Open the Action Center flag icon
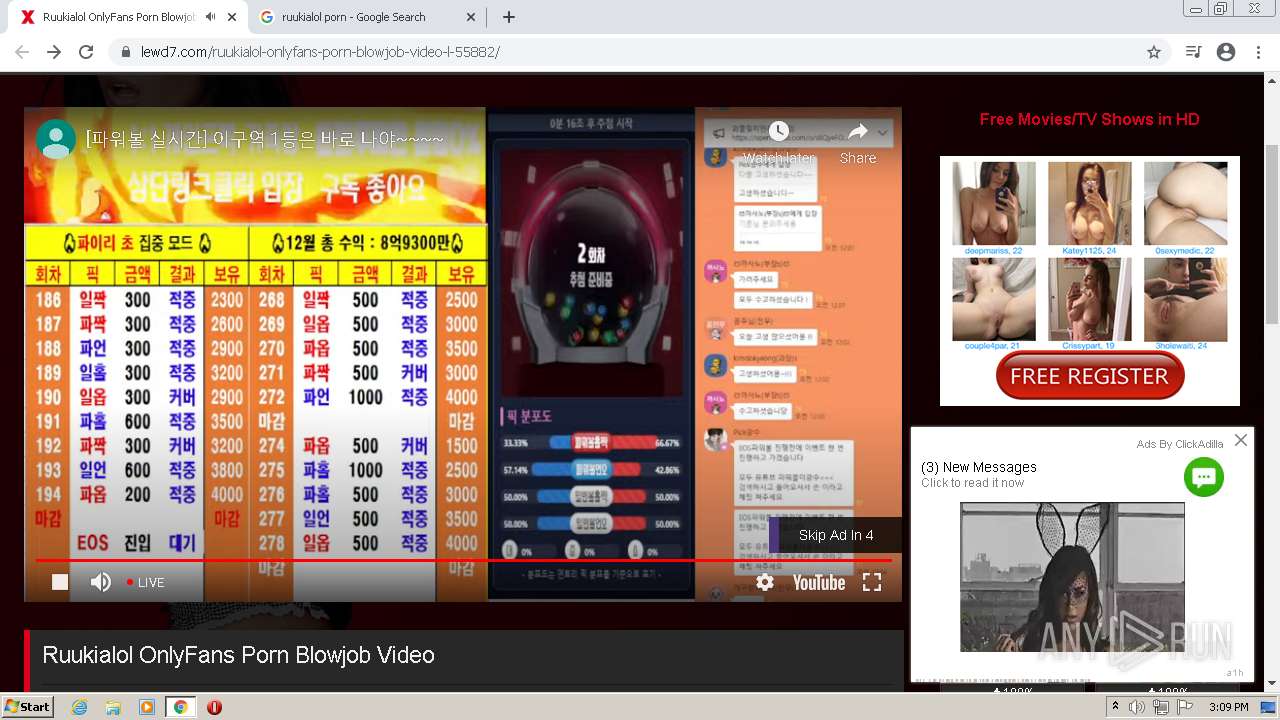 (1185, 707)
